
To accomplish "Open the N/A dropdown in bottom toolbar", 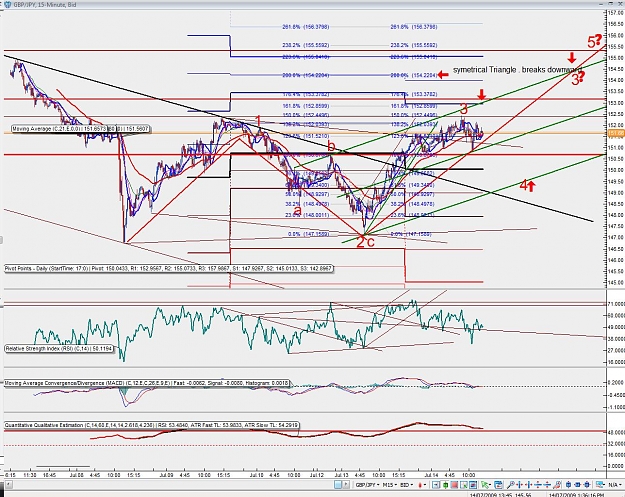I will 616,485.
